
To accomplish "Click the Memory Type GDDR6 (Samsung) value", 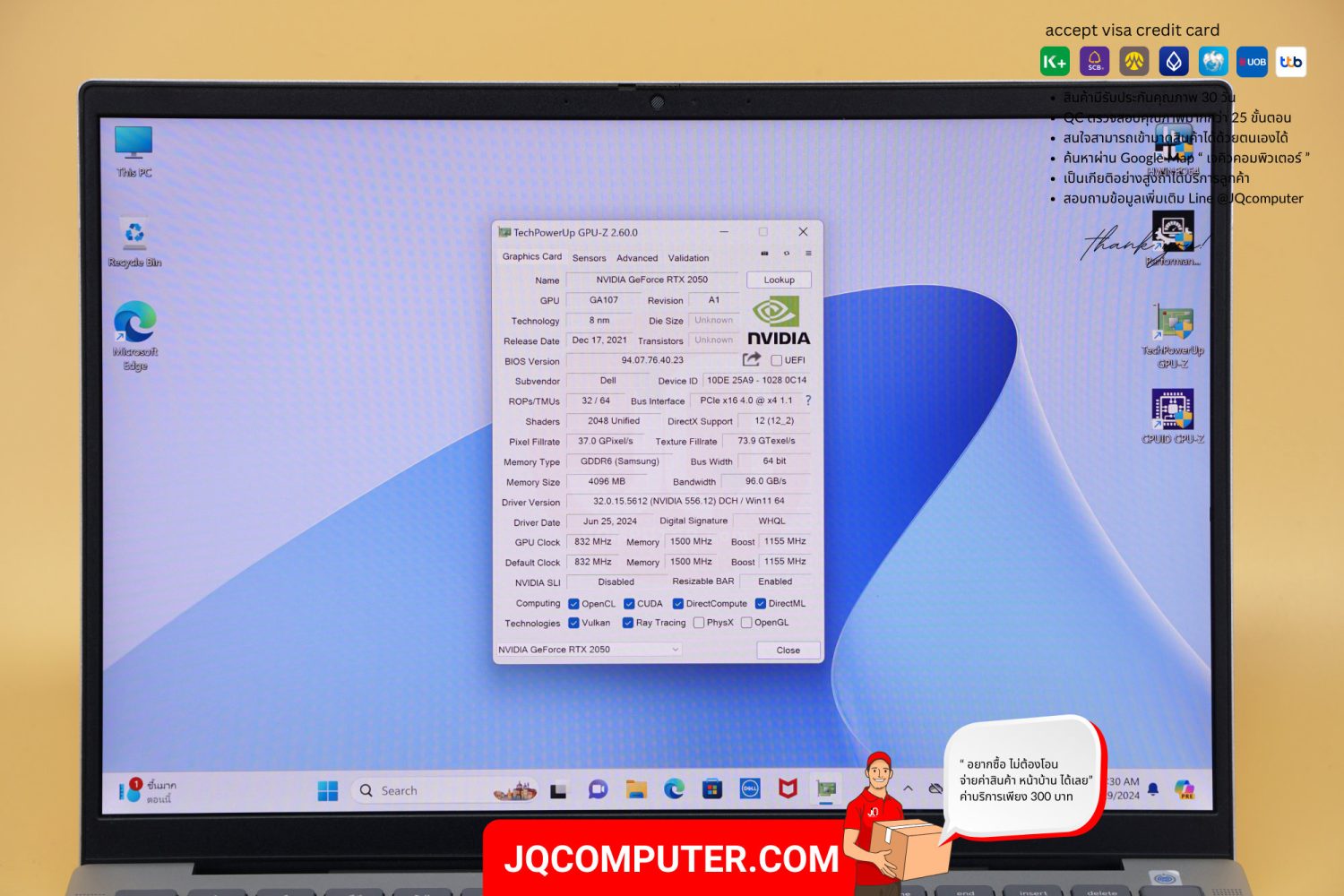I will (620, 461).
